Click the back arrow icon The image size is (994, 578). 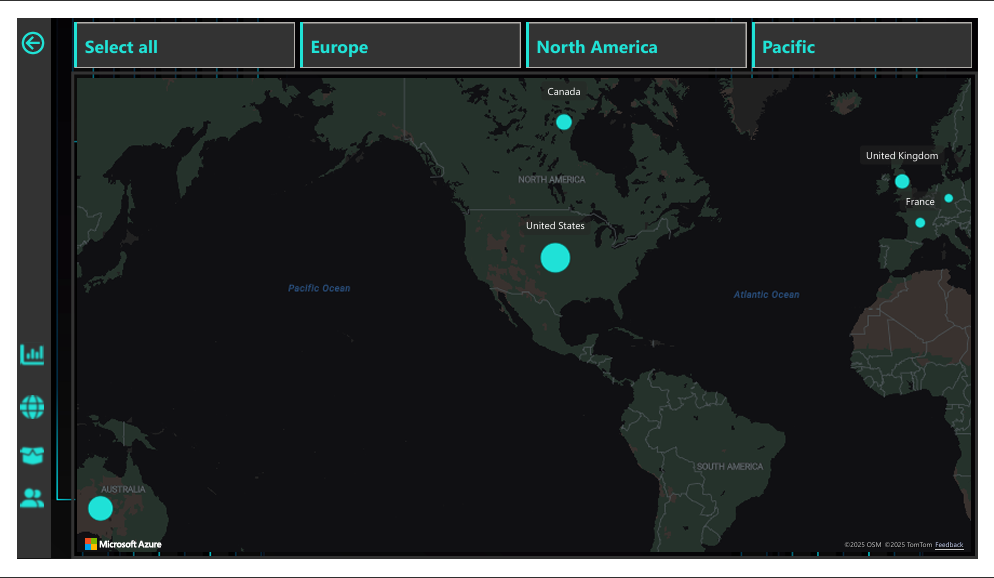pyautogui.click(x=33, y=43)
